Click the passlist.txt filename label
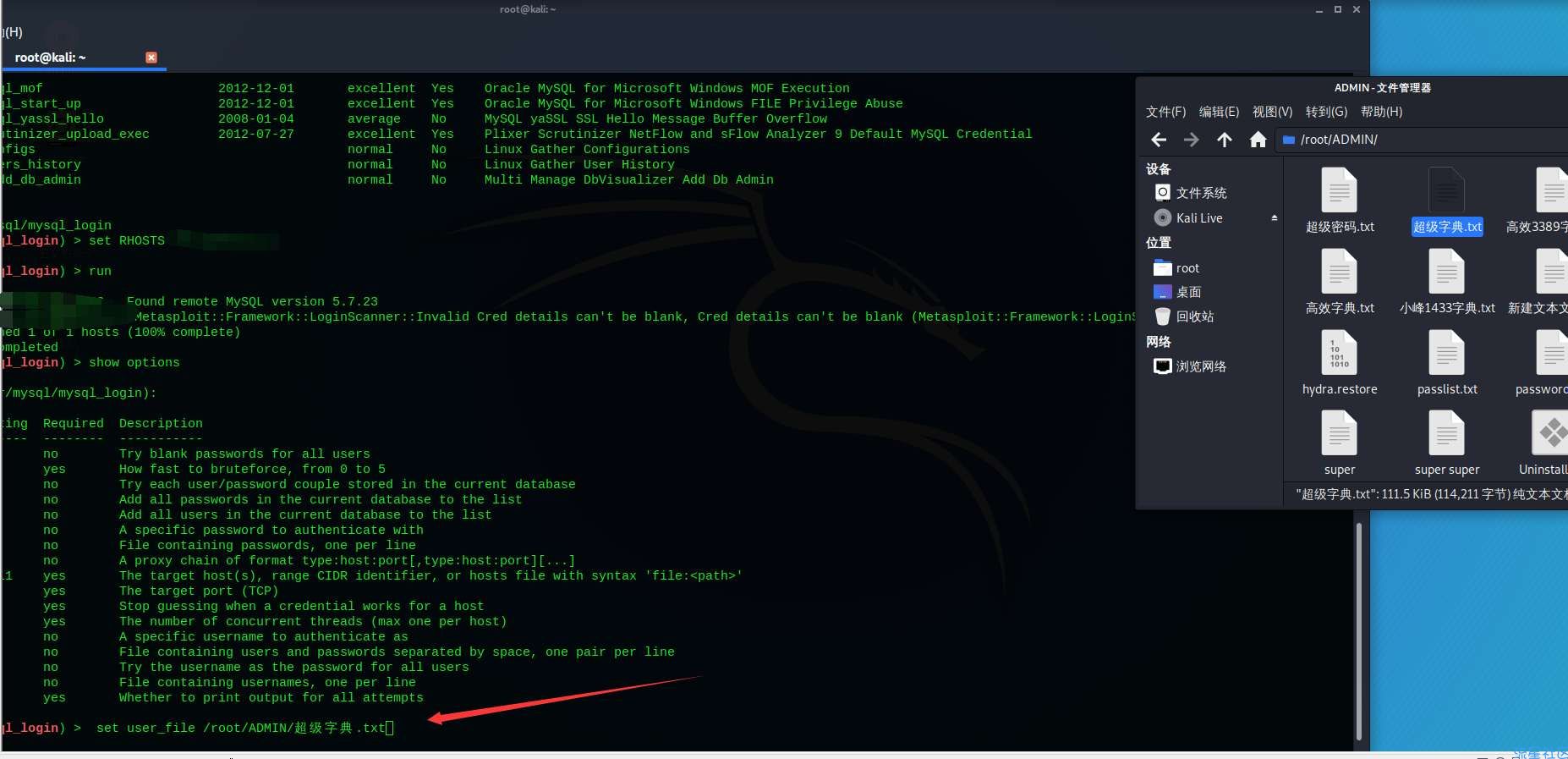Screen dimensions: 1568x759 pyautogui.click(x=1447, y=389)
